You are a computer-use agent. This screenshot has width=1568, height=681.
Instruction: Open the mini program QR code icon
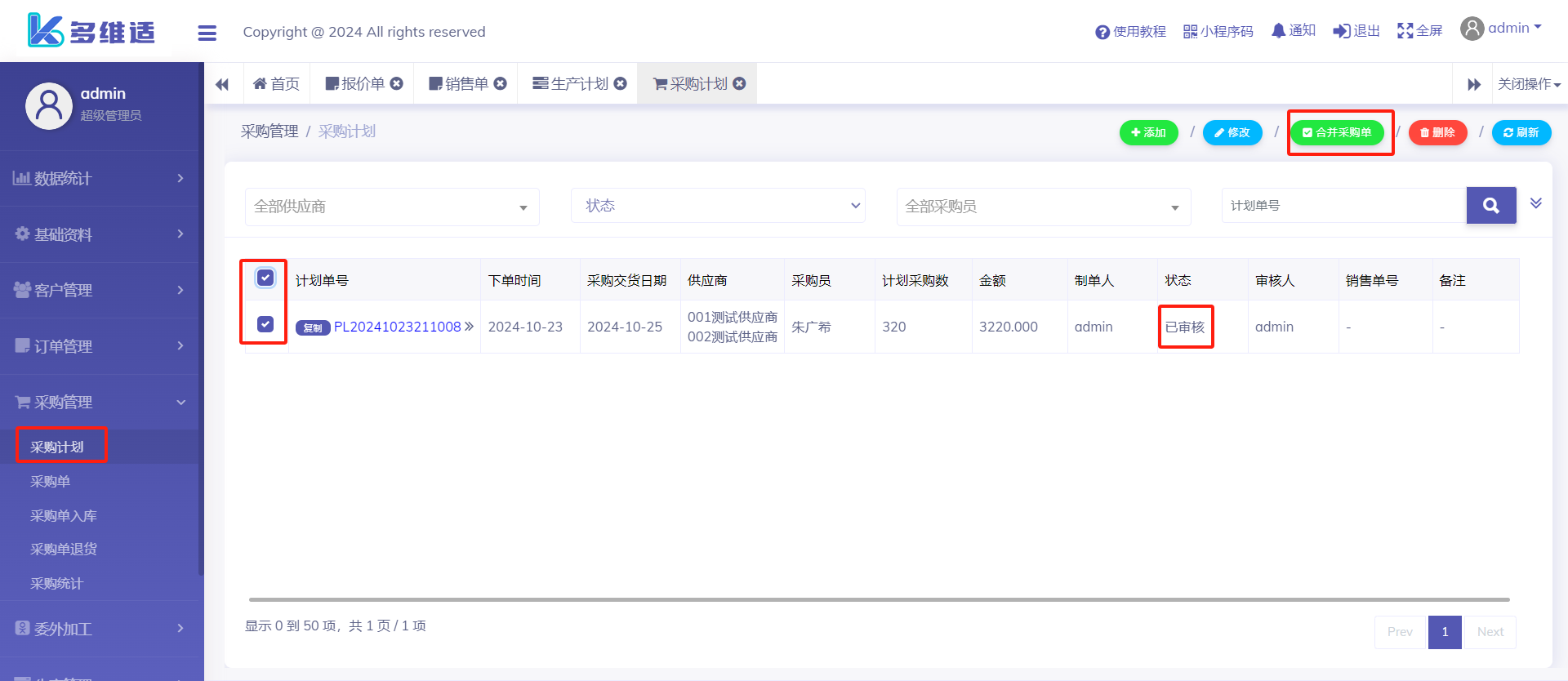(1190, 31)
